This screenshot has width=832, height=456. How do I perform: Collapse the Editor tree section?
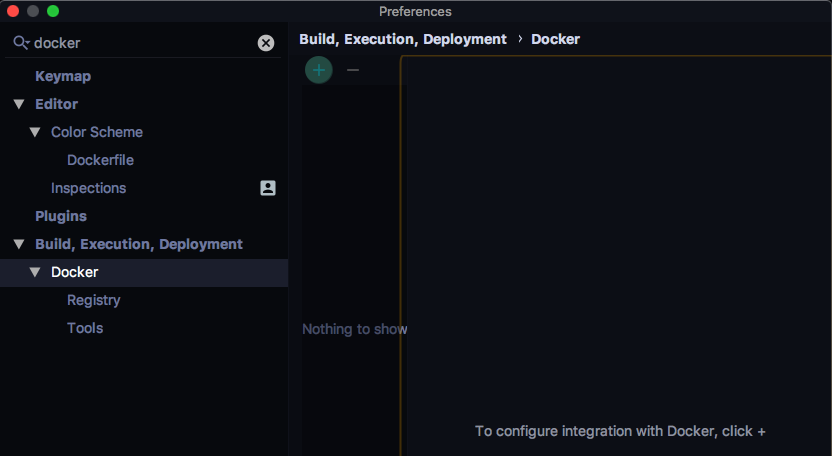coord(18,104)
